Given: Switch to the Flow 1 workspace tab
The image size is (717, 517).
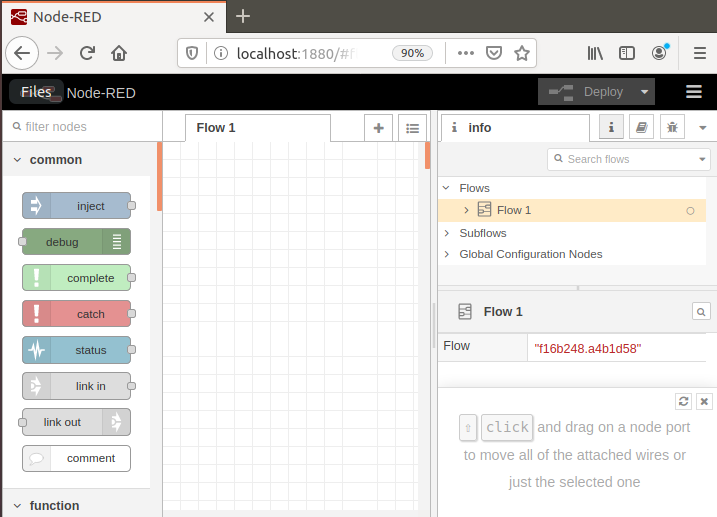Looking at the screenshot, I should [x=258, y=128].
